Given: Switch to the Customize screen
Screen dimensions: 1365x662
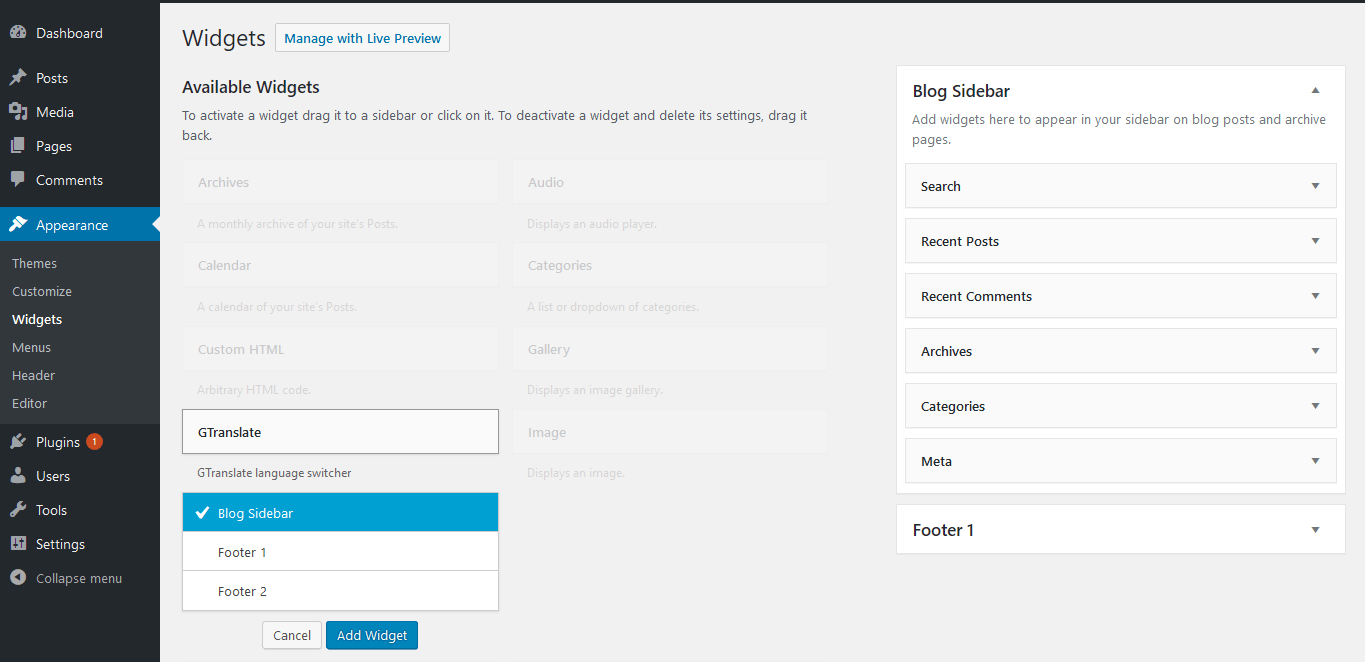Looking at the screenshot, I should pyautogui.click(x=41, y=291).
